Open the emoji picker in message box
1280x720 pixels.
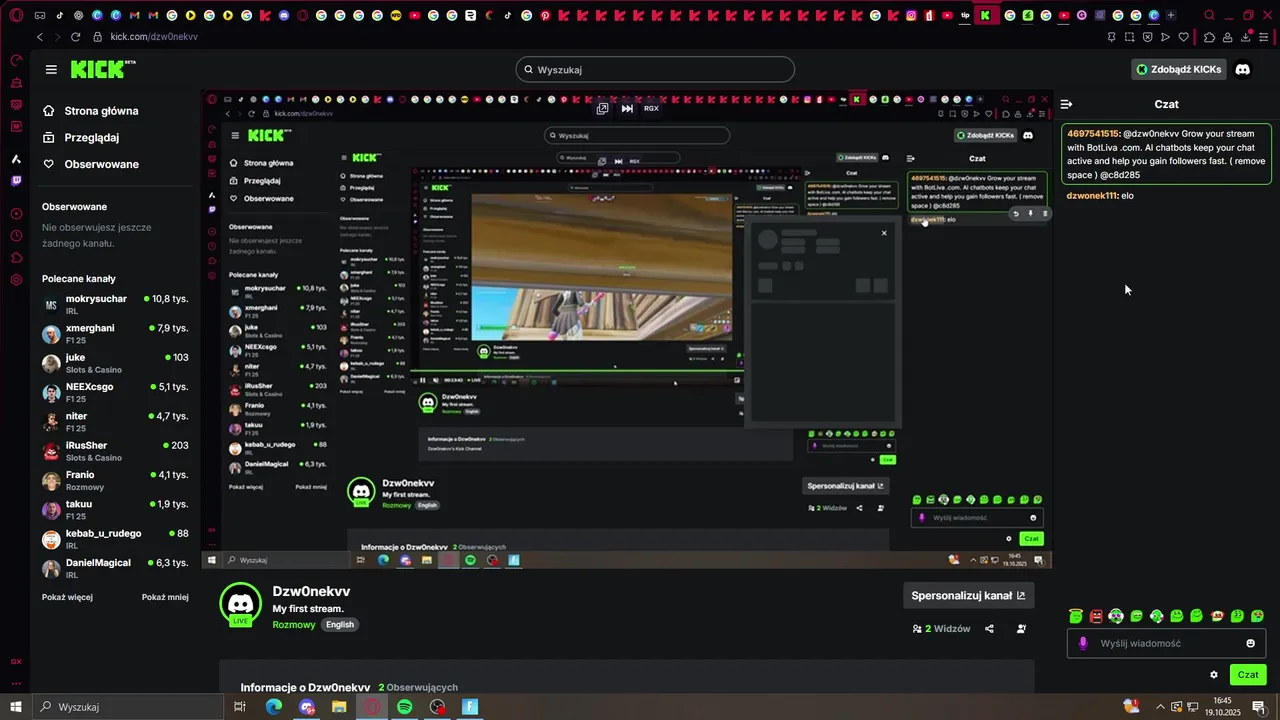pyautogui.click(x=1250, y=643)
